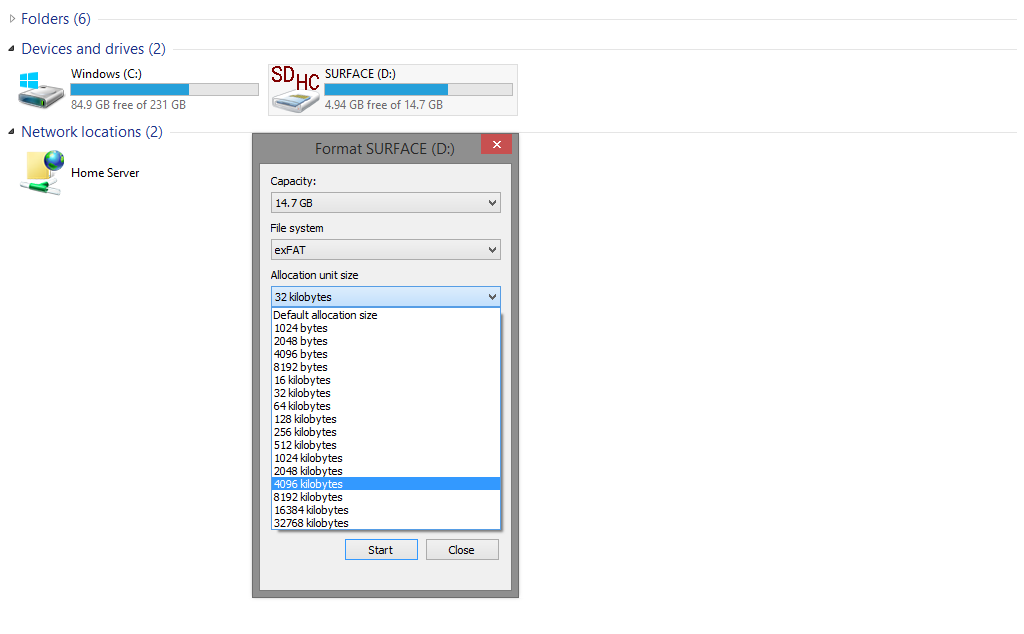Viewport: 1024px width, 634px height.
Task: Select the Home Server label
Action: point(105,173)
